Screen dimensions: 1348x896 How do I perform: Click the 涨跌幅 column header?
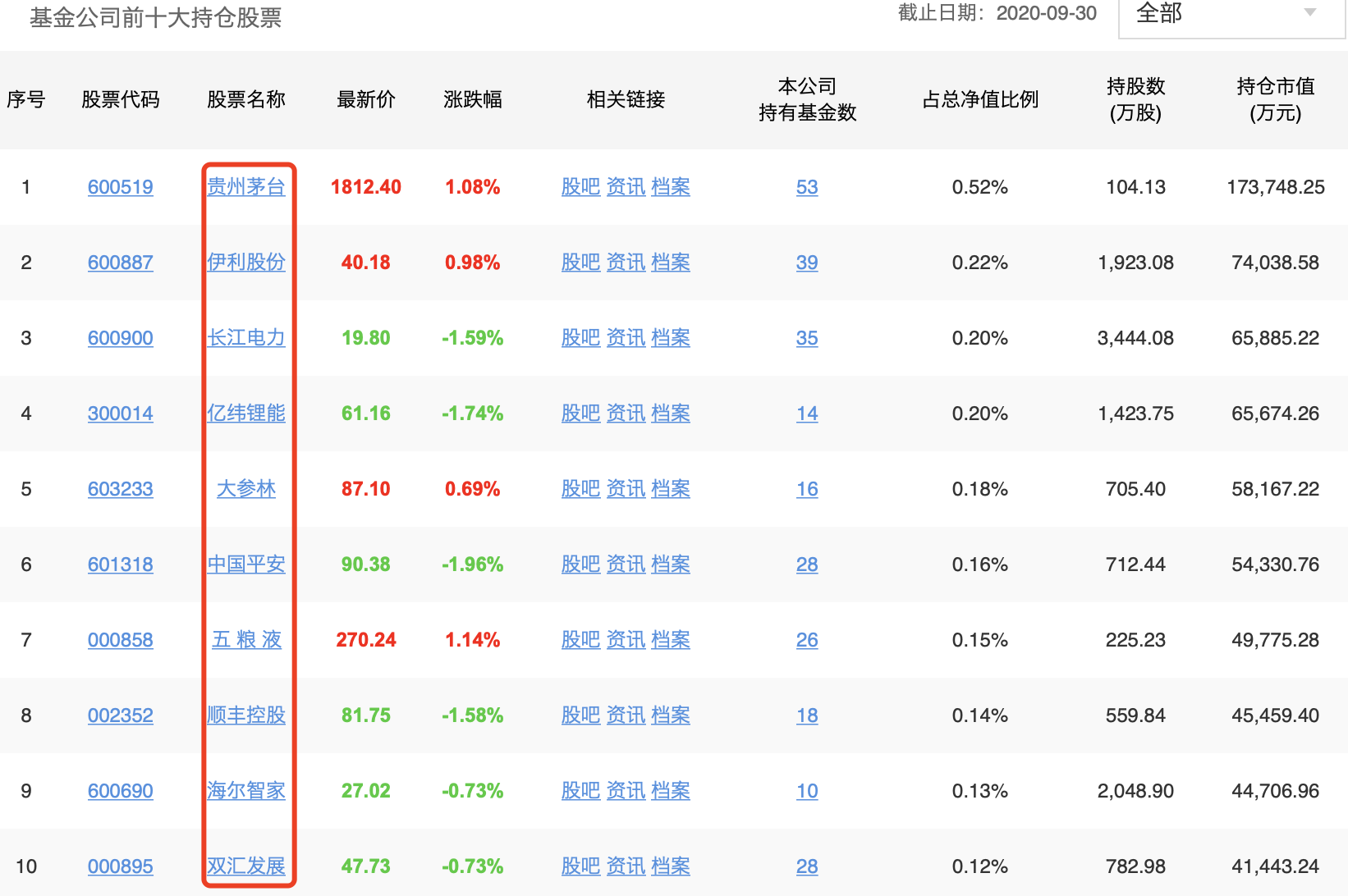tap(473, 99)
